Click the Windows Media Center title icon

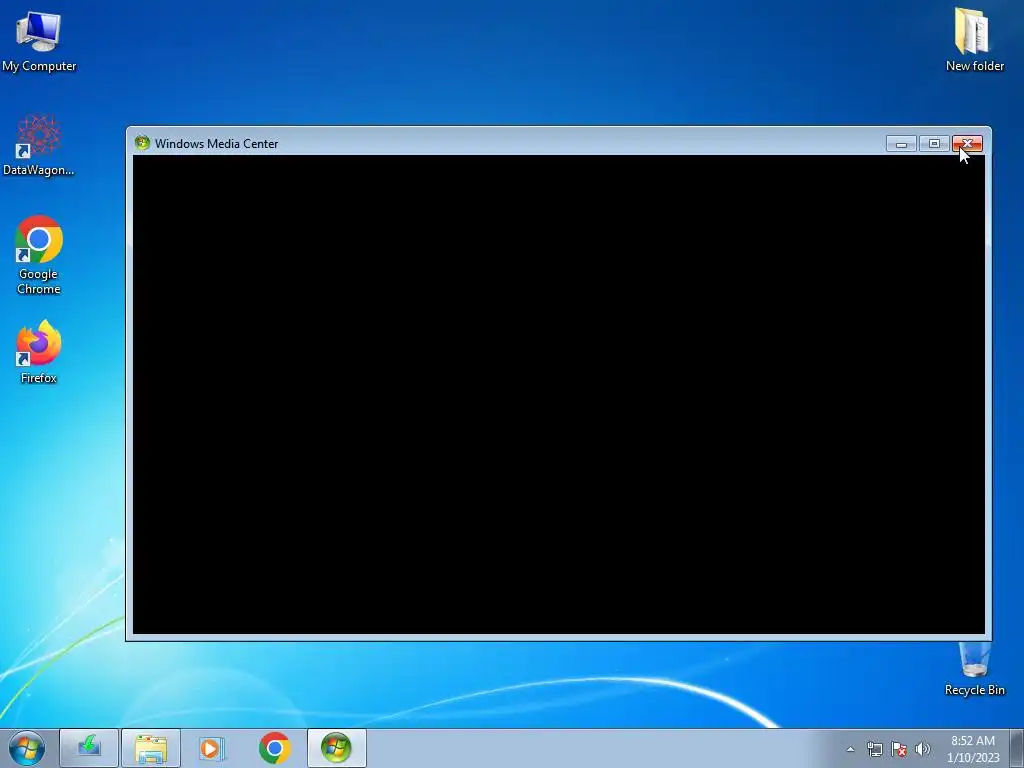click(142, 143)
